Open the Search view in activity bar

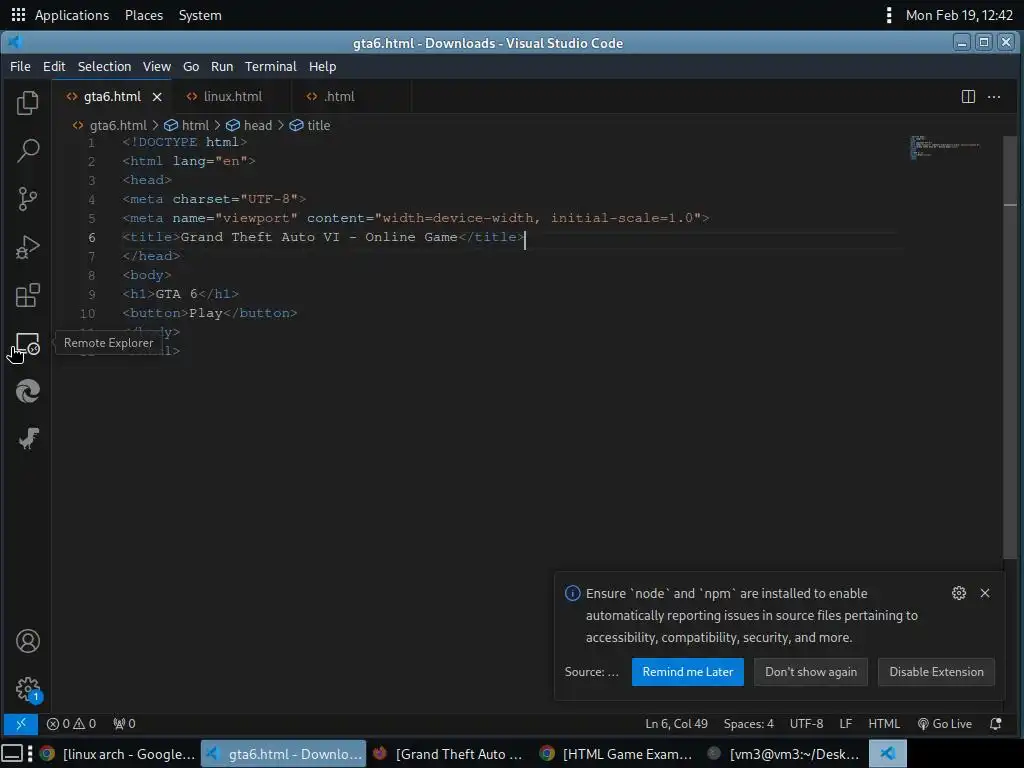pos(27,150)
